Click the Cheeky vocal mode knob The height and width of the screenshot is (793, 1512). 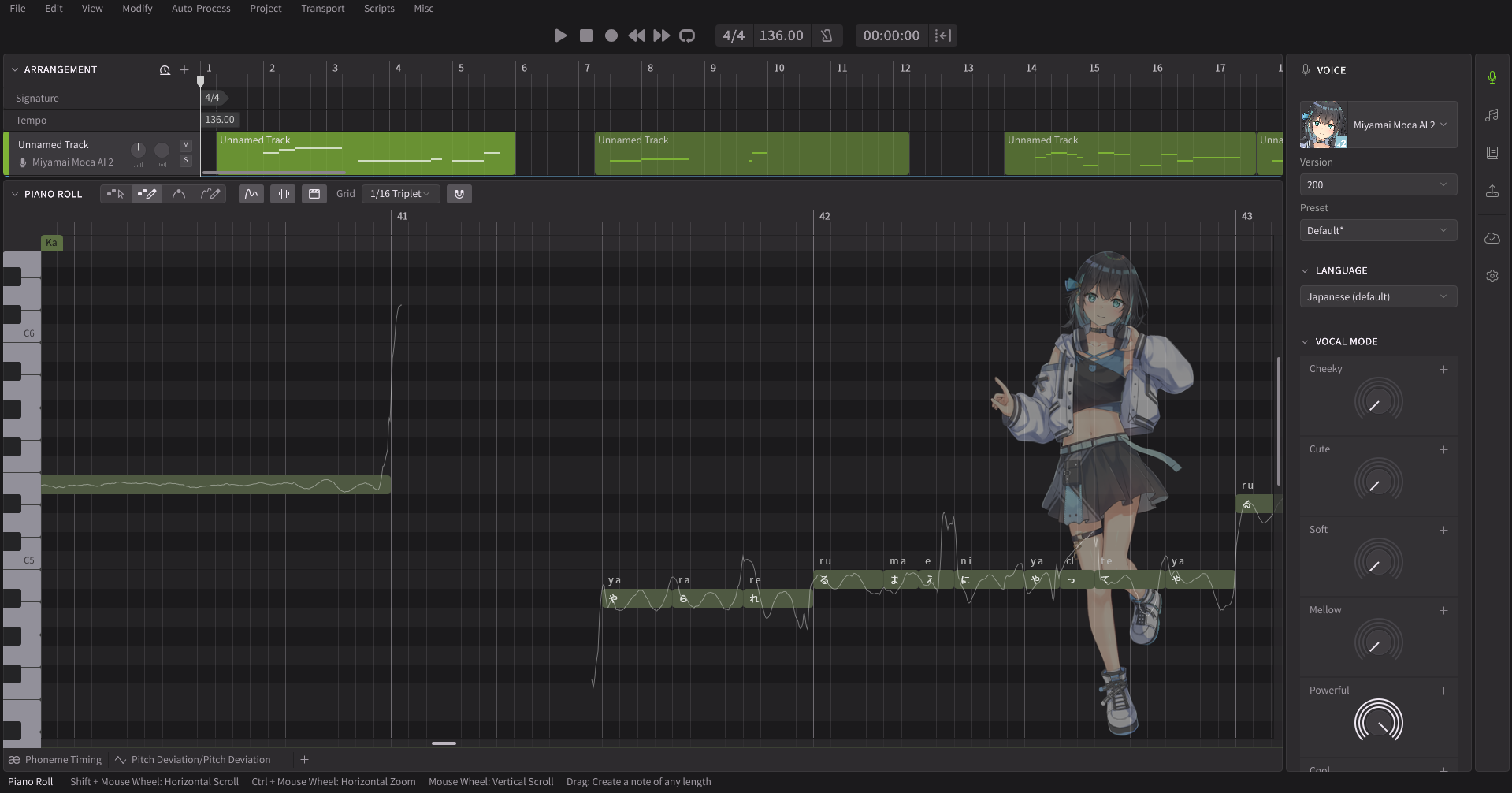tap(1378, 402)
